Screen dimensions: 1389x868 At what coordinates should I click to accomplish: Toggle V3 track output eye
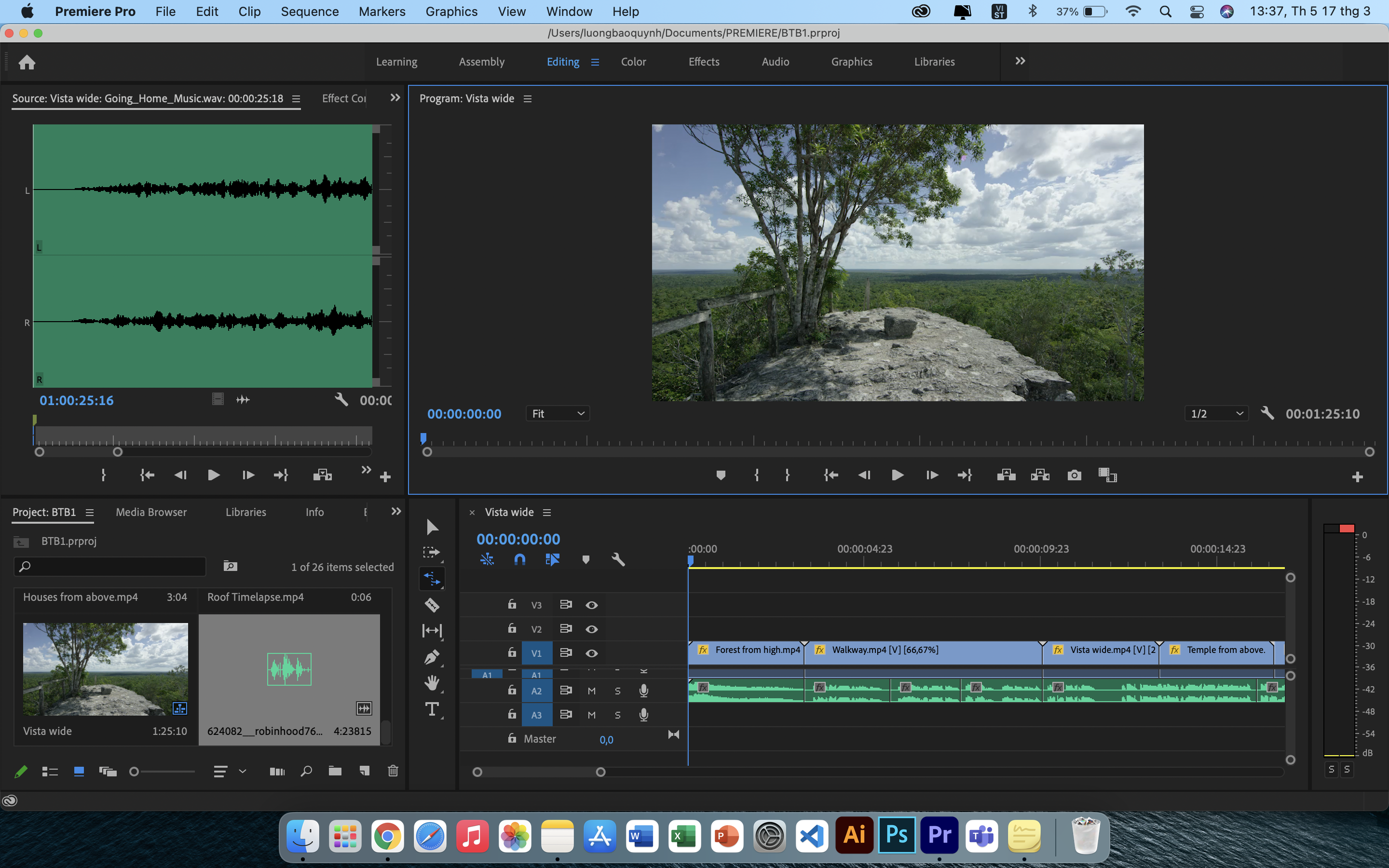point(592,605)
